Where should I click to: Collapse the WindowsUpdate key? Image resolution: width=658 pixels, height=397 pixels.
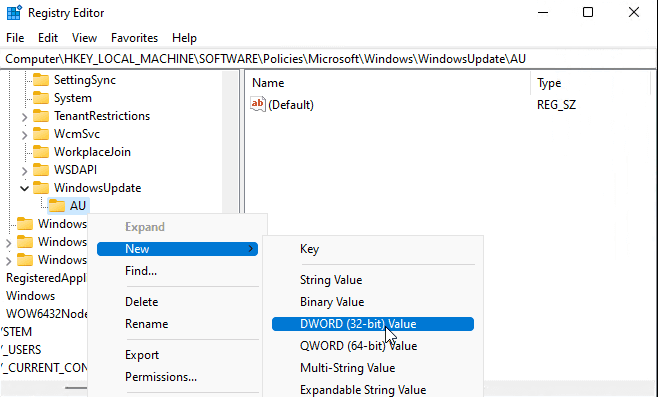24,188
